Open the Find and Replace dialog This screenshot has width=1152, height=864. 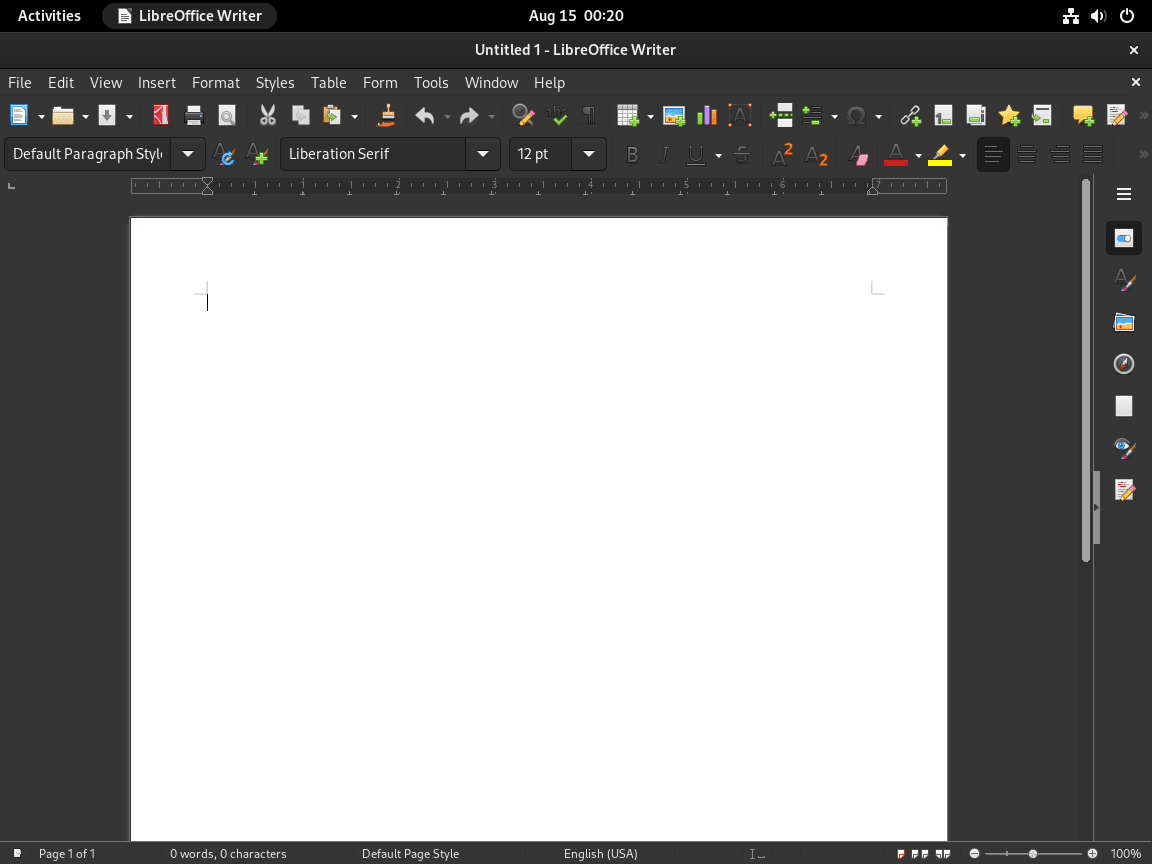point(523,114)
